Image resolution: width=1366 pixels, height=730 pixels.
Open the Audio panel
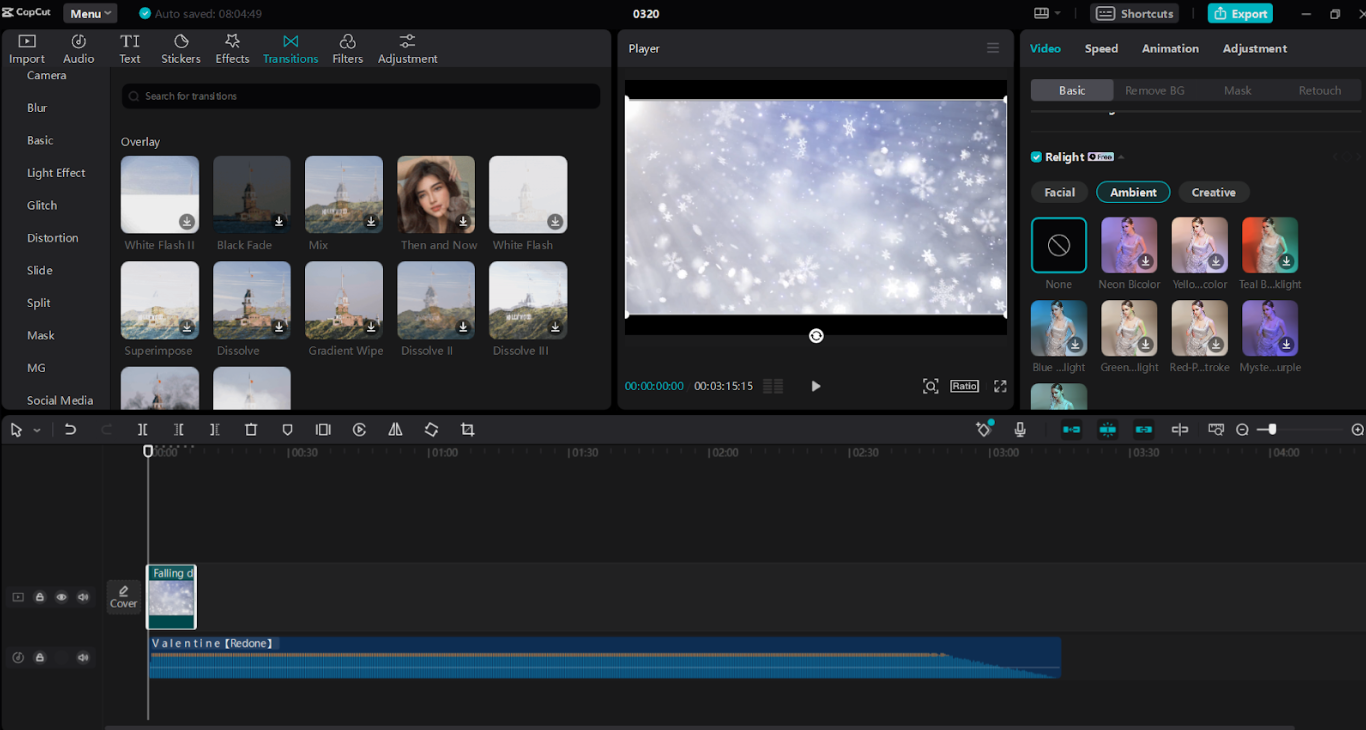click(x=78, y=47)
